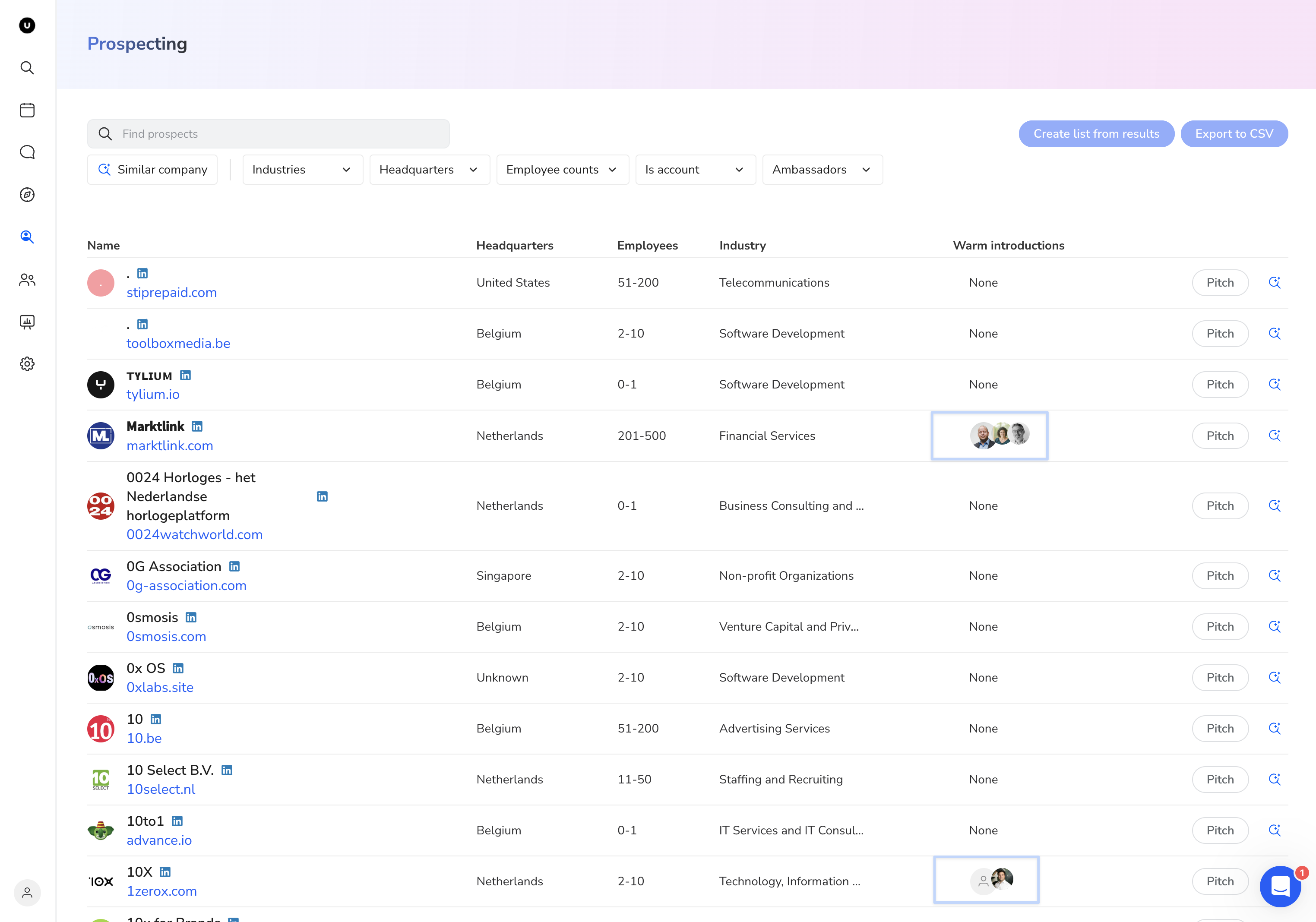Open the tylium.io website link
Image resolution: width=1316 pixels, height=922 pixels.
(x=153, y=394)
